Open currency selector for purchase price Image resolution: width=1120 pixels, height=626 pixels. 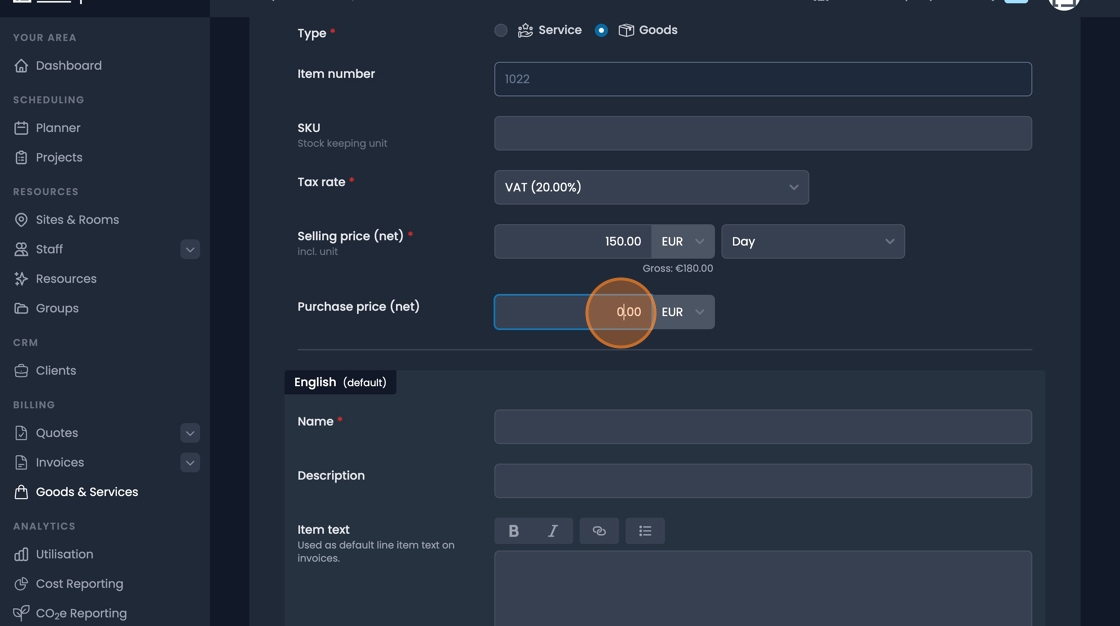(x=683, y=311)
